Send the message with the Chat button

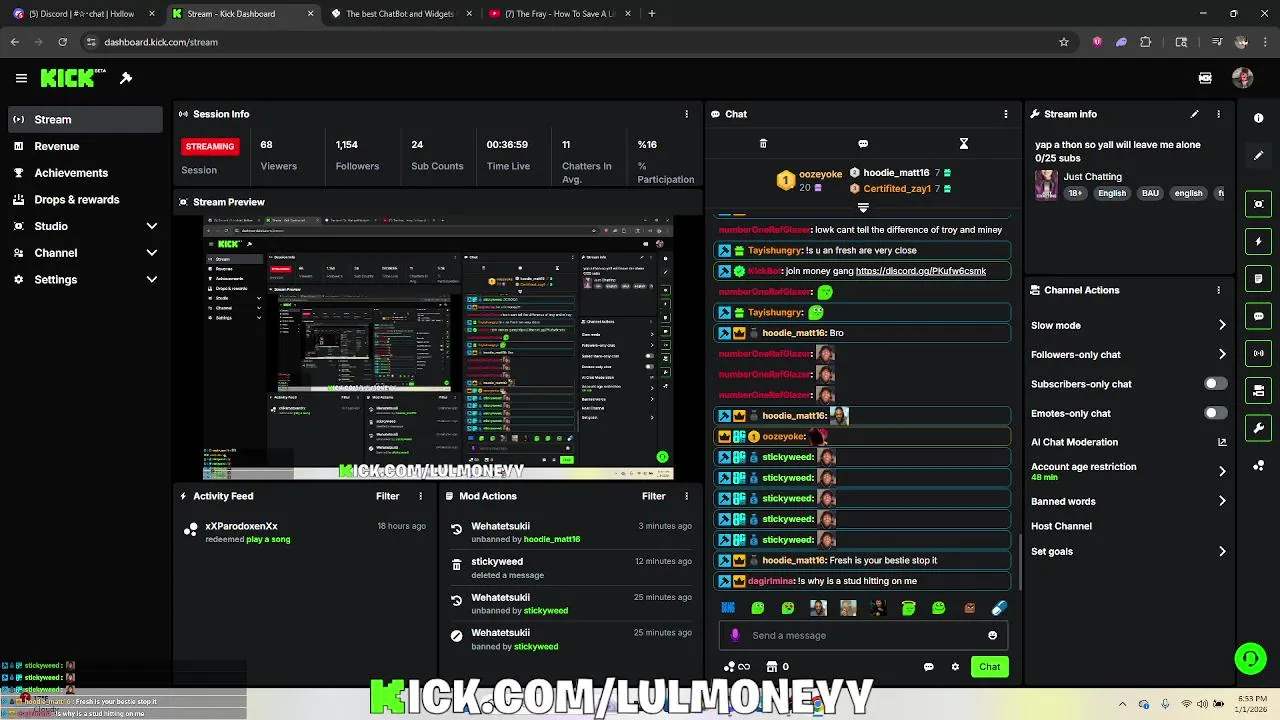point(989,667)
